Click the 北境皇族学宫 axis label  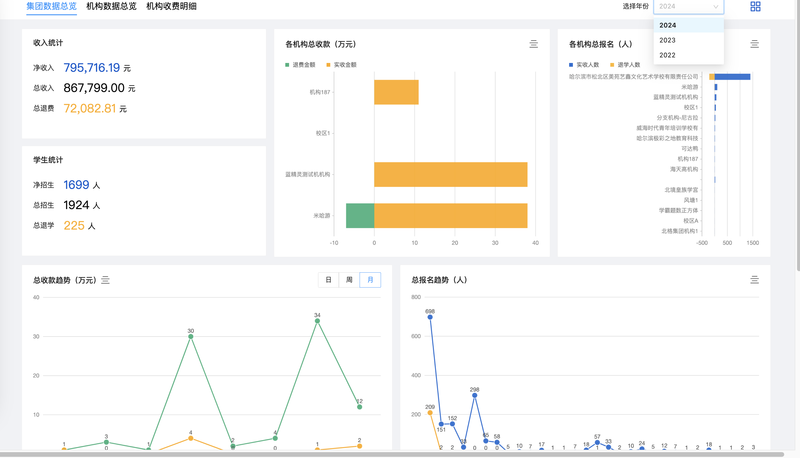pos(681,190)
